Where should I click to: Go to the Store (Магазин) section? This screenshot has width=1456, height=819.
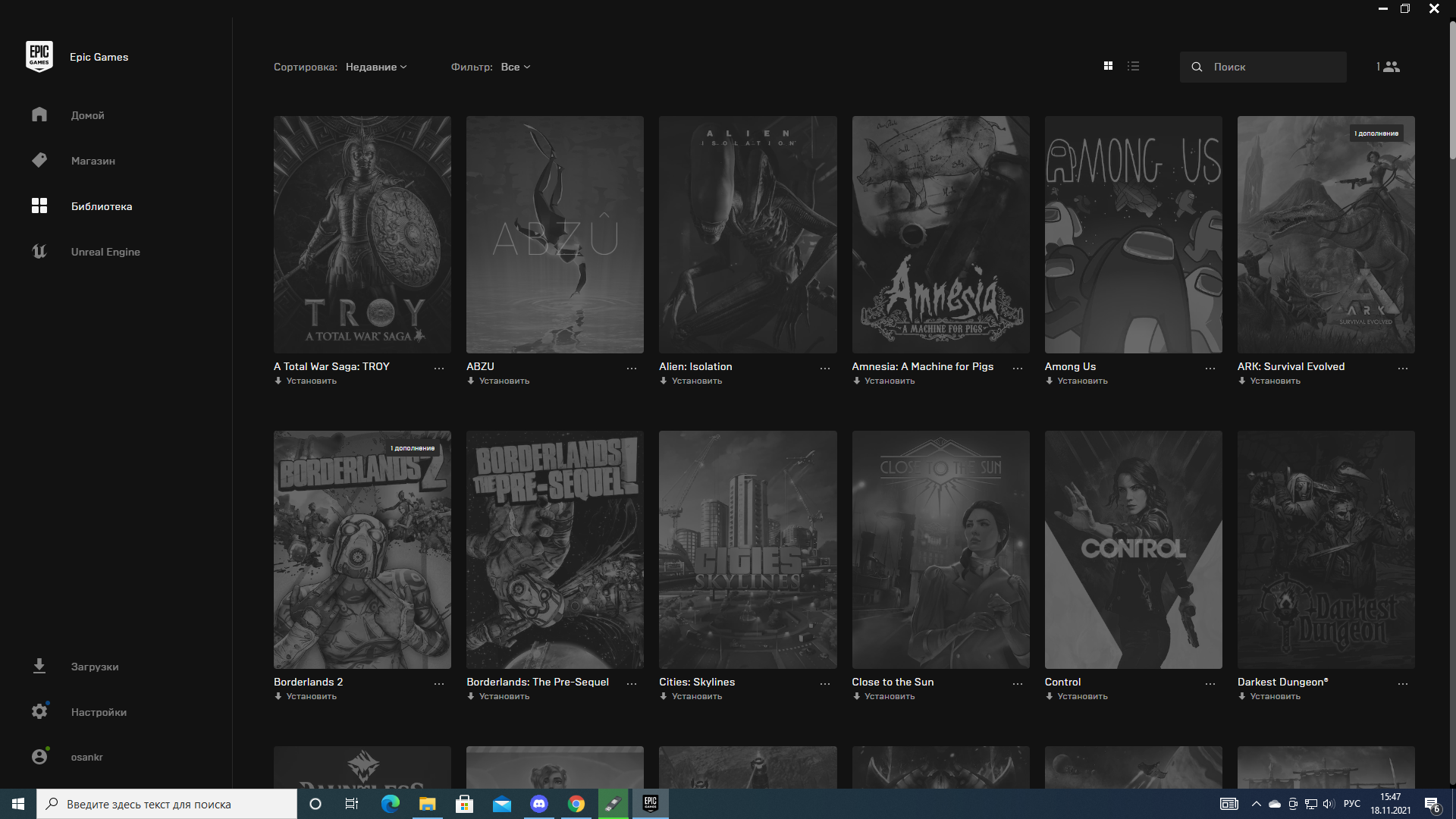point(93,161)
